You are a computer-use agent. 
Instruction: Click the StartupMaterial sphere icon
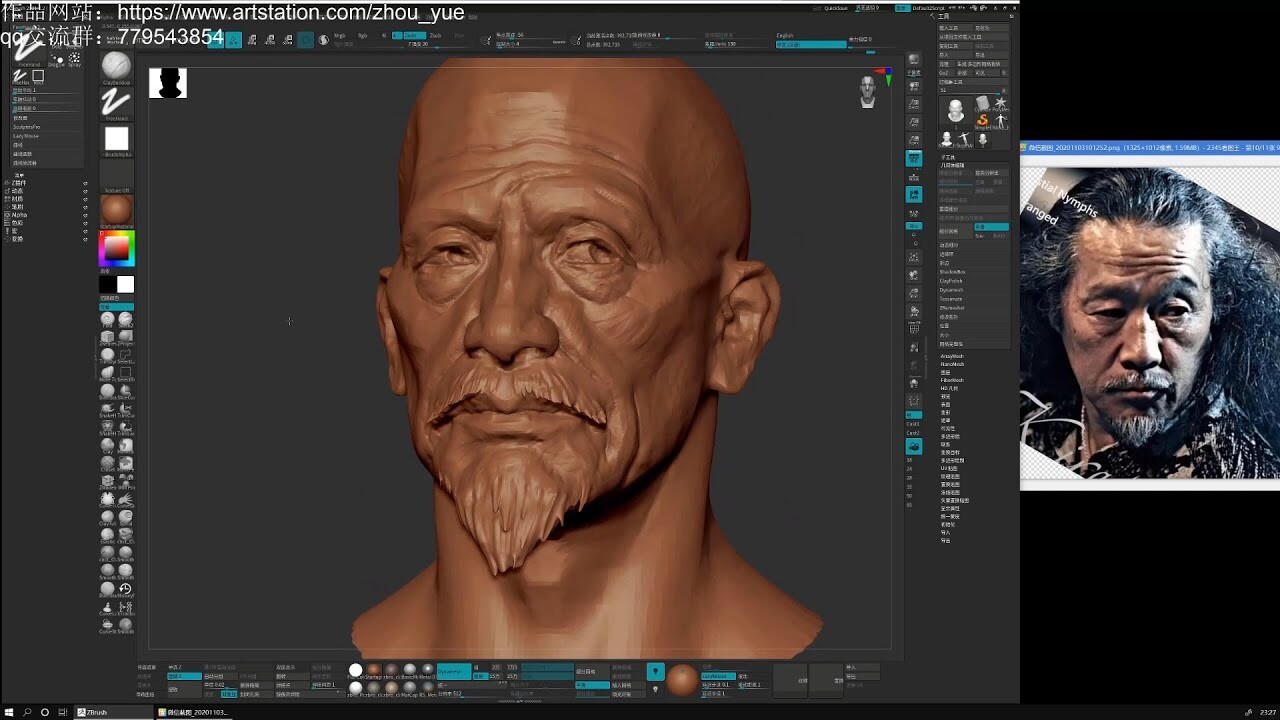pyautogui.click(x=116, y=208)
